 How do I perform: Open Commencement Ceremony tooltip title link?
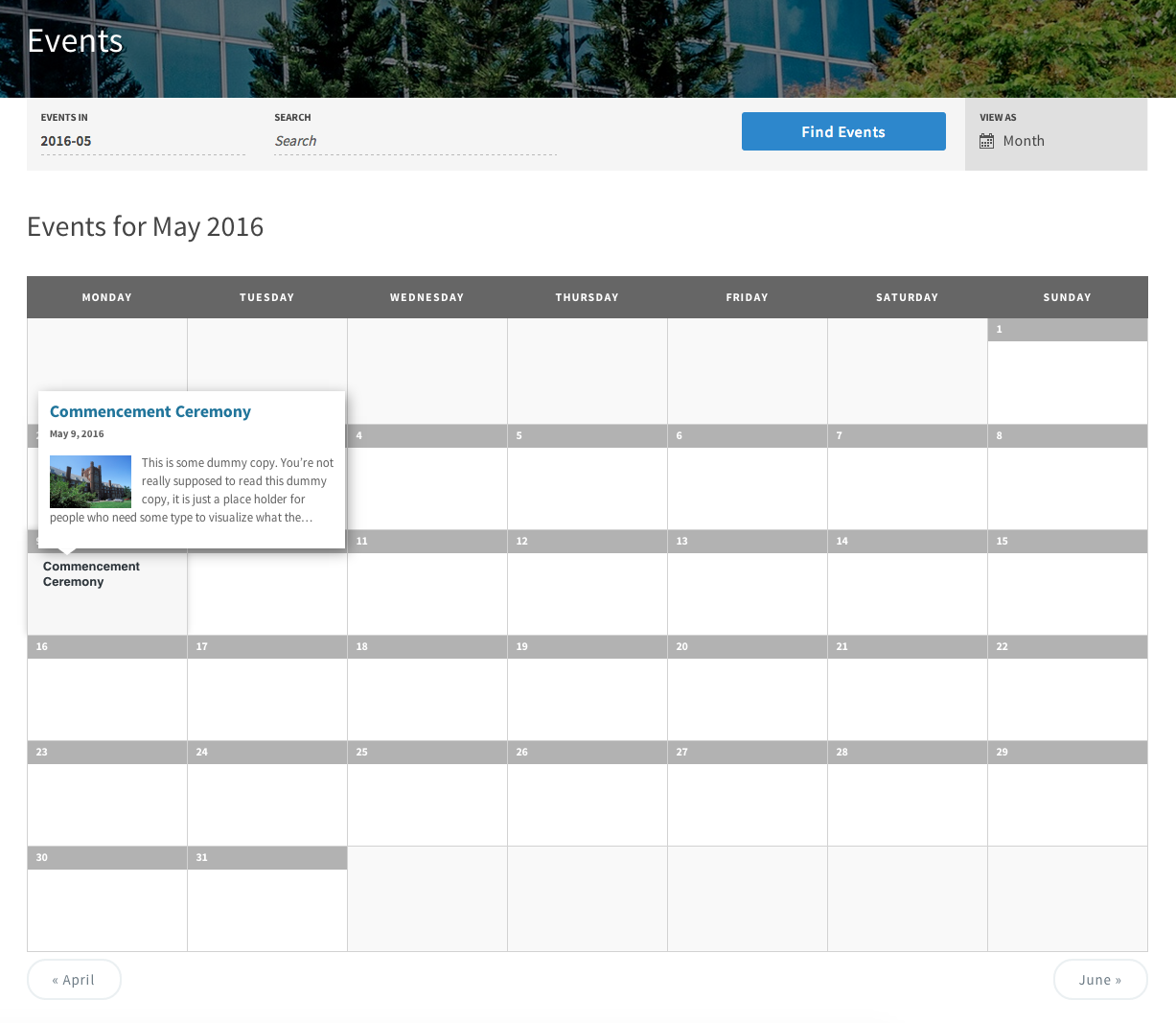[x=150, y=411]
